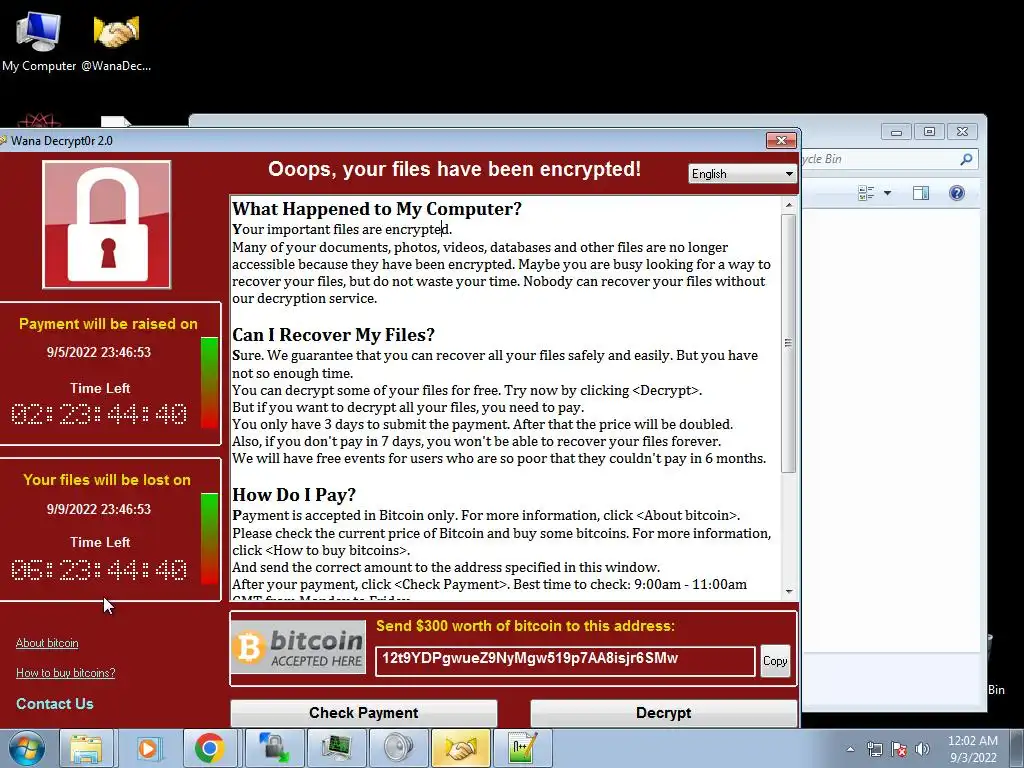The width and height of the screenshot is (1024, 768).
Task: Open the English language dropdown
Action: click(743, 174)
